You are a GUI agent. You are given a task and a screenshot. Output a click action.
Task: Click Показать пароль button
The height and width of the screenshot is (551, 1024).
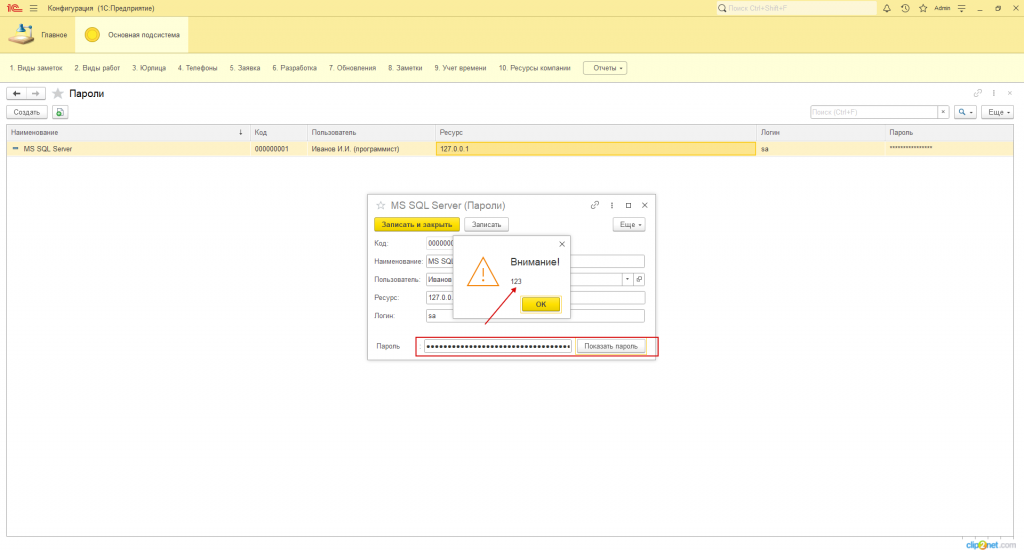coord(611,347)
